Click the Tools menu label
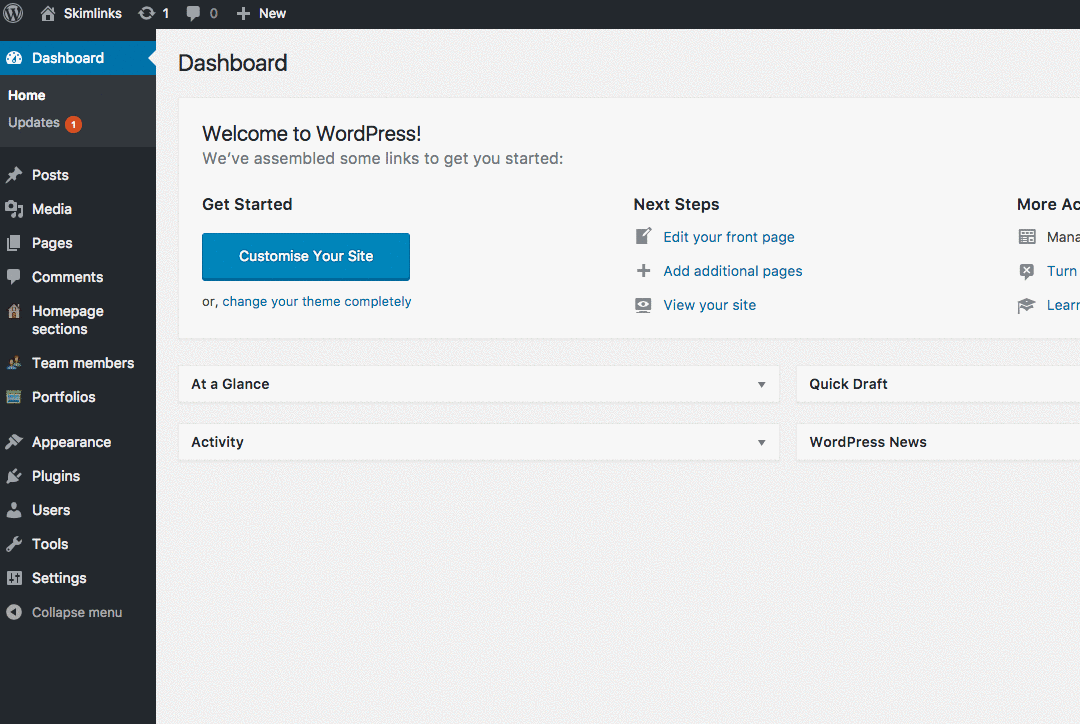1080x724 pixels. pos(50,544)
